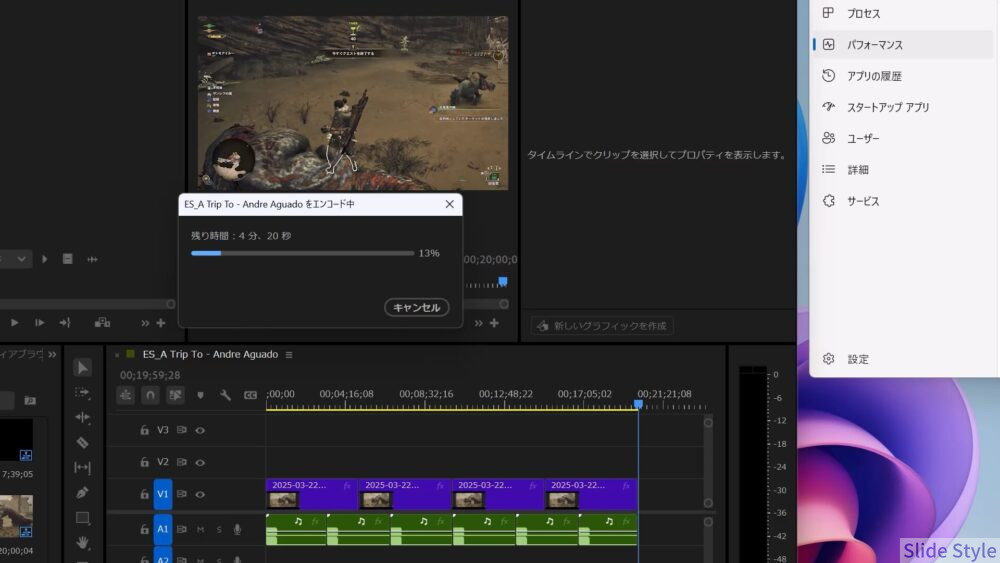Screen dimensions: 1000x563
Task: Select the Razor tool
Action: click(82, 442)
